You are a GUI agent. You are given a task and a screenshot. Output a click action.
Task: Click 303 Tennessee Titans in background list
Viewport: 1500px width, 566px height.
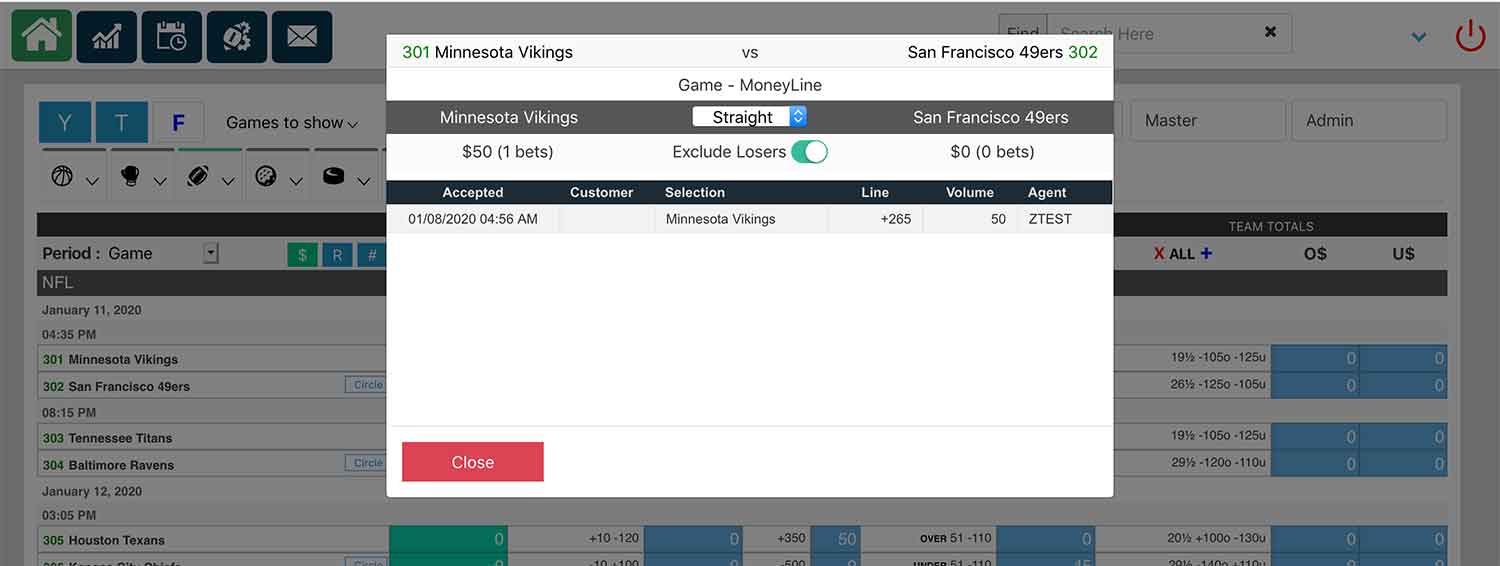[x=107, y=438]
